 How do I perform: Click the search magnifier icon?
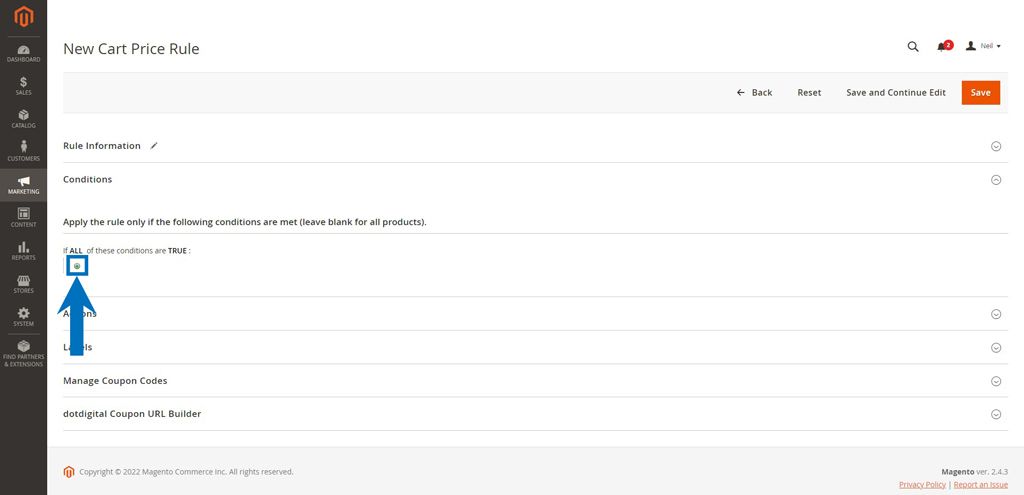[913, 46]
